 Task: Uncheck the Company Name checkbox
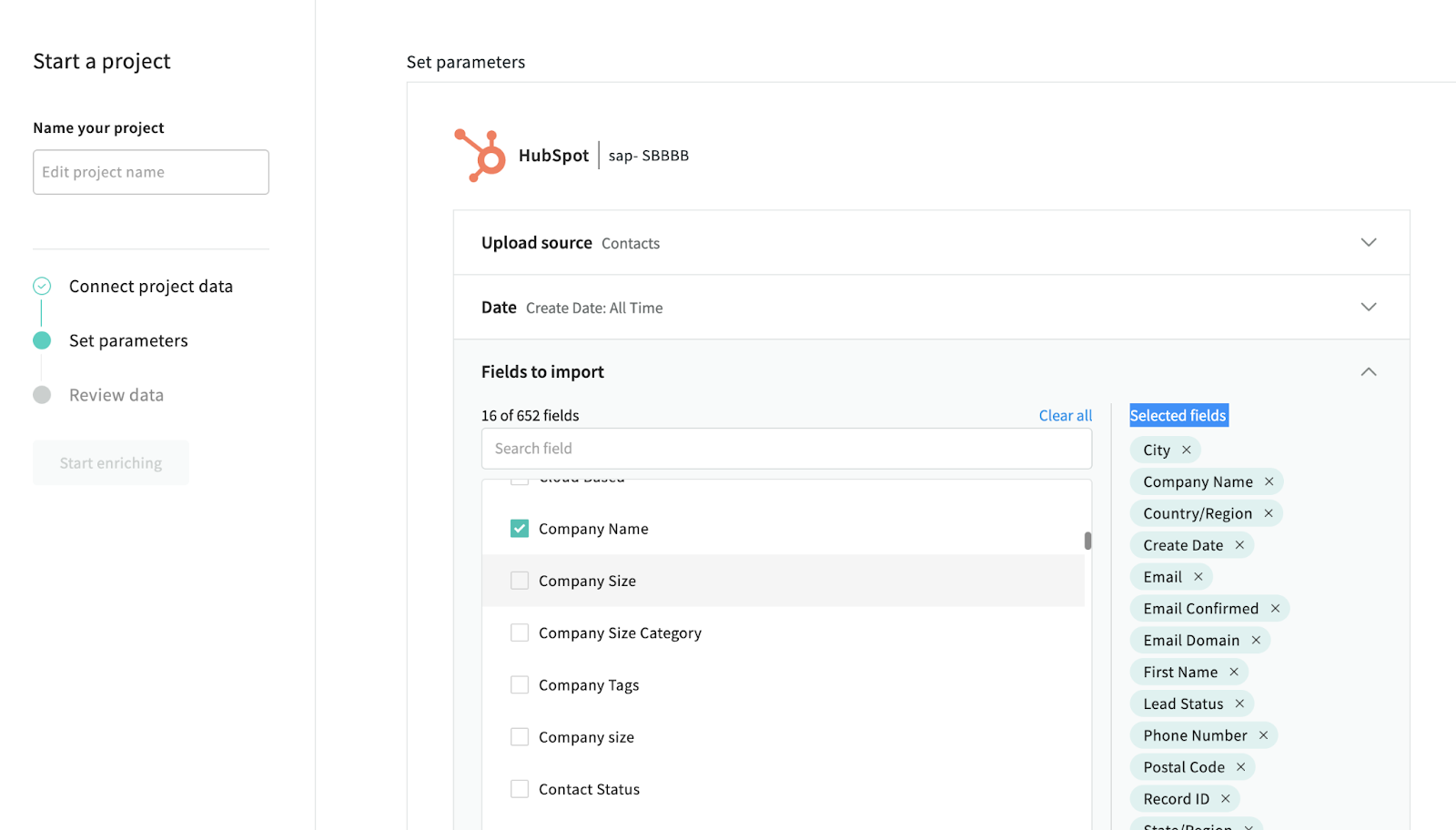(520, 529)
